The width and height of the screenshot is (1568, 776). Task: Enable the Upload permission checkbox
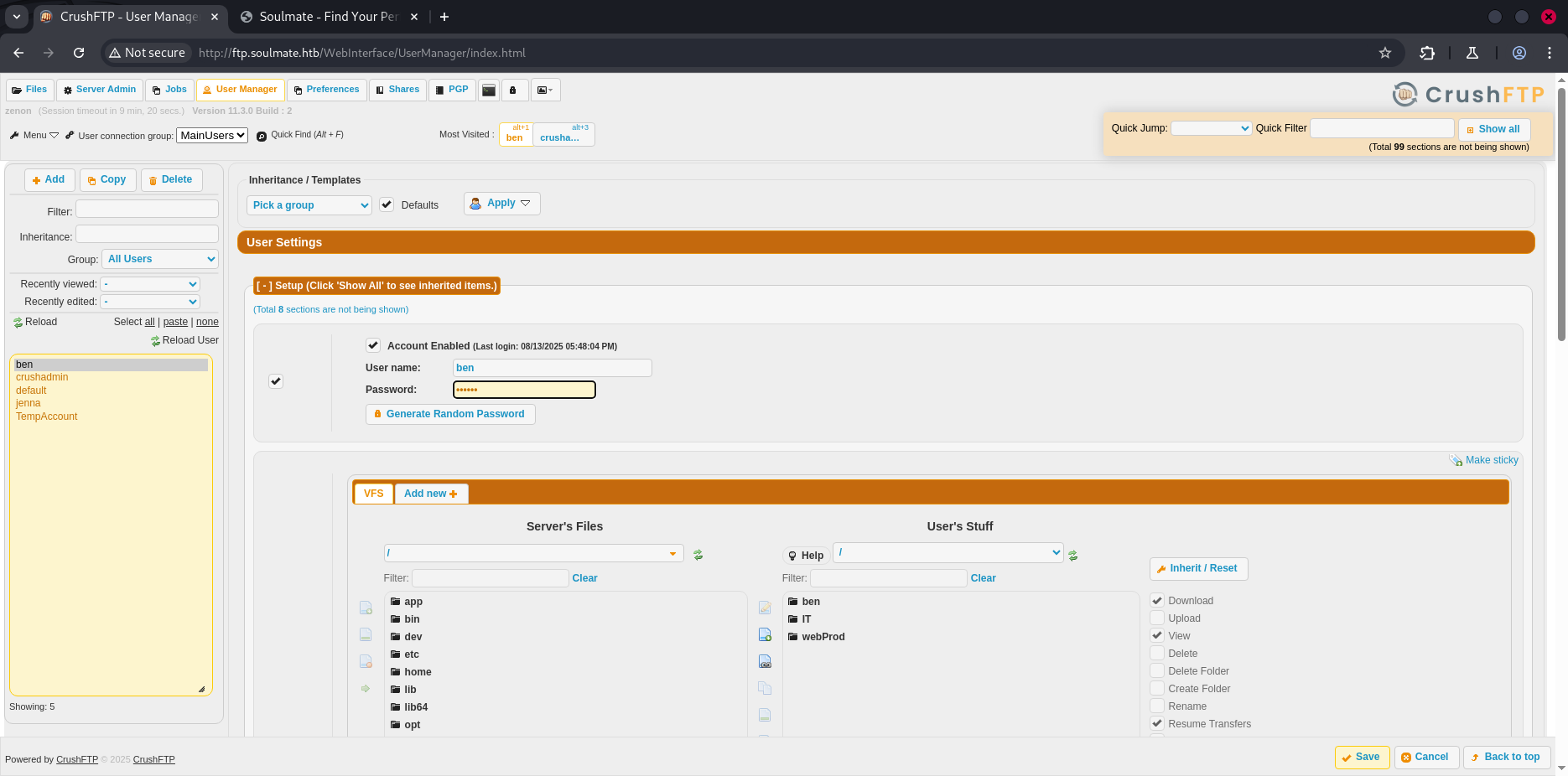pos(1157,618)
